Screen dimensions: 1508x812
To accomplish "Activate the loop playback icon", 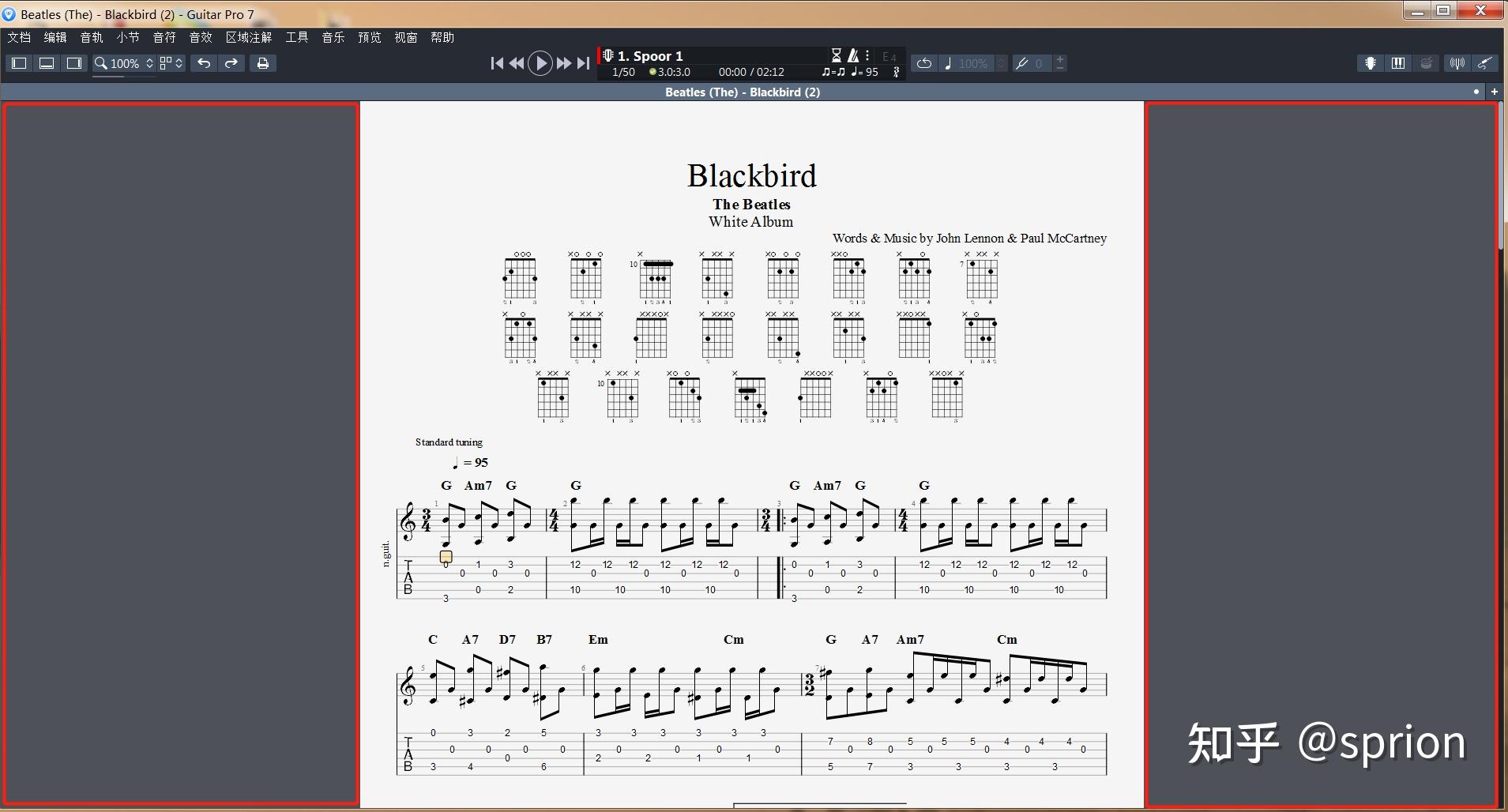I will (x=923, y=63).
